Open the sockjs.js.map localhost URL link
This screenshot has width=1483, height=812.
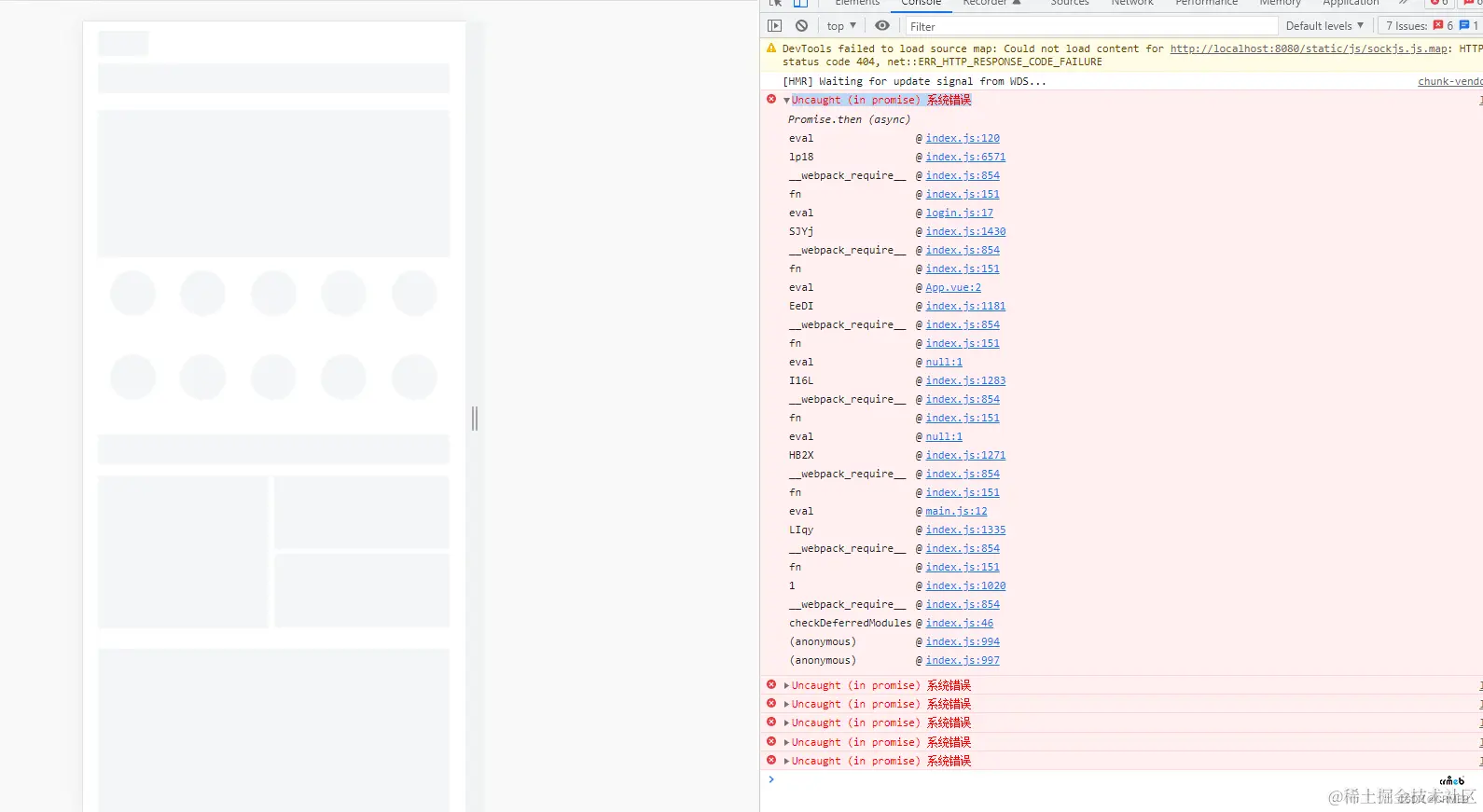(1309, 48)
